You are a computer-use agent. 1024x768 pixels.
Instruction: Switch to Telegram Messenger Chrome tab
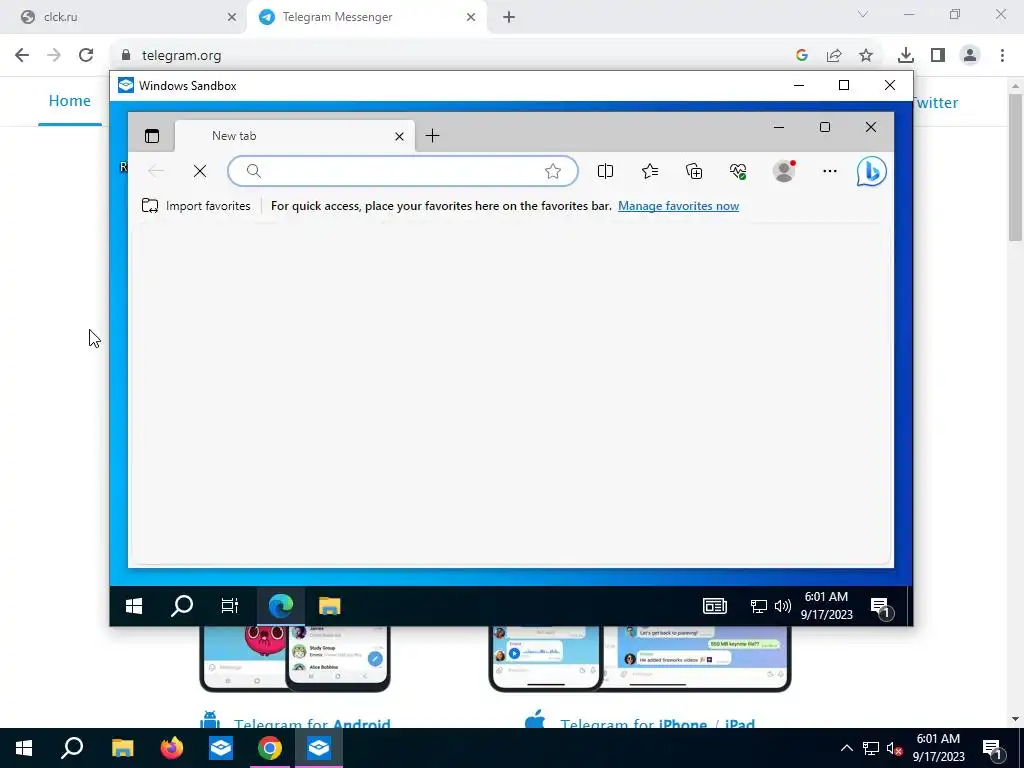pos(366,17)
